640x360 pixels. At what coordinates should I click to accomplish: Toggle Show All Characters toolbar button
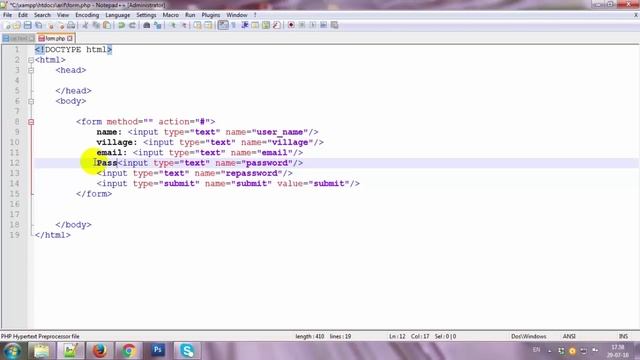point(234,25)
